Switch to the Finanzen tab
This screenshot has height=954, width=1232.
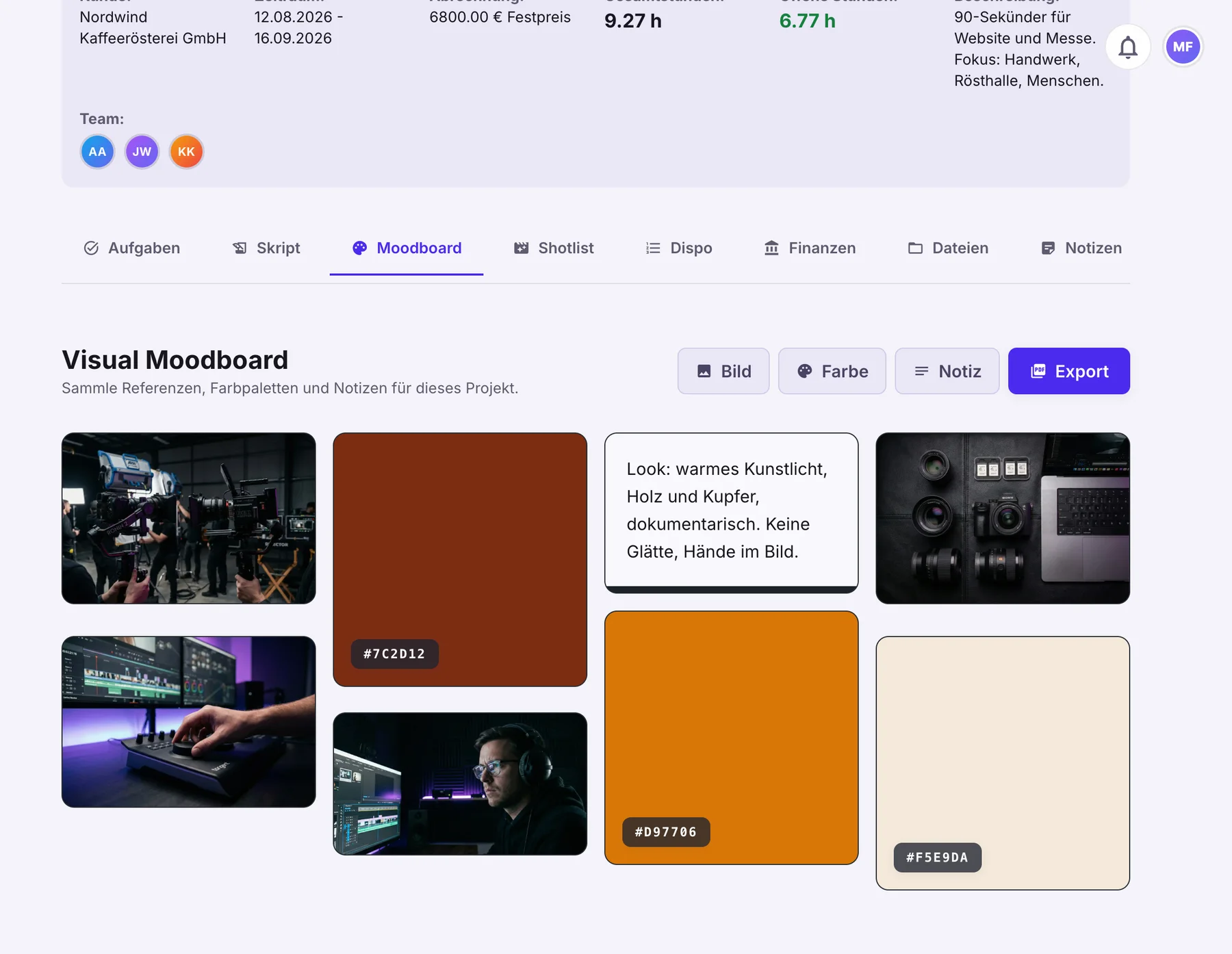[810, 248]
